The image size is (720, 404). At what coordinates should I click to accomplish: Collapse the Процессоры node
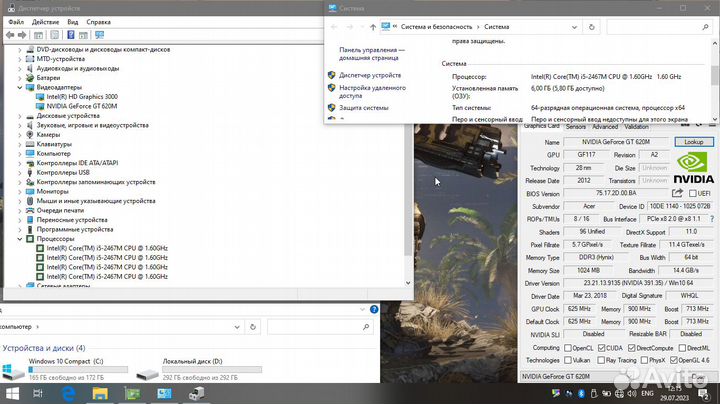(20, 239)
